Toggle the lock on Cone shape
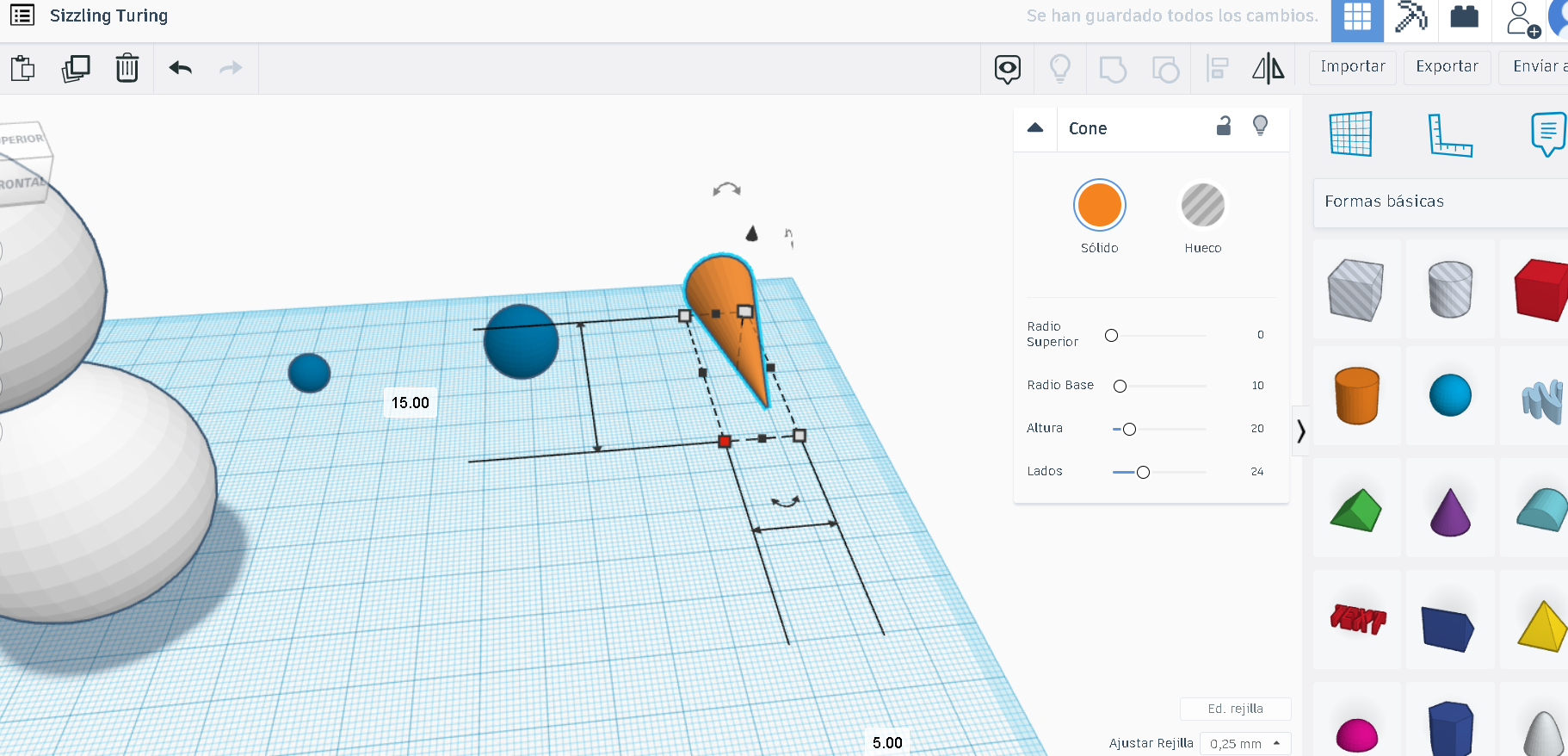The height and width of the screenshot is (756, 1568). coord(1224,127)
